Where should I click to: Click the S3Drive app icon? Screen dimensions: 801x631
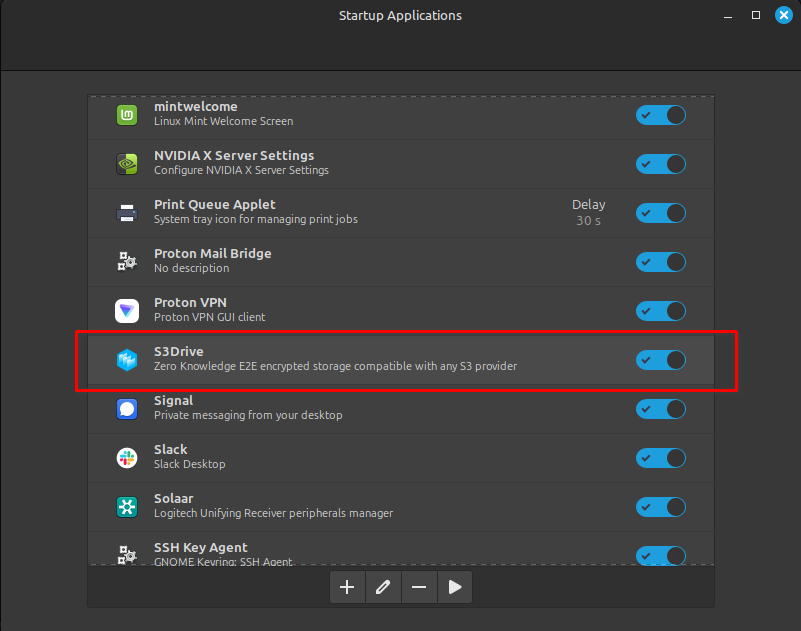point(127,360)
